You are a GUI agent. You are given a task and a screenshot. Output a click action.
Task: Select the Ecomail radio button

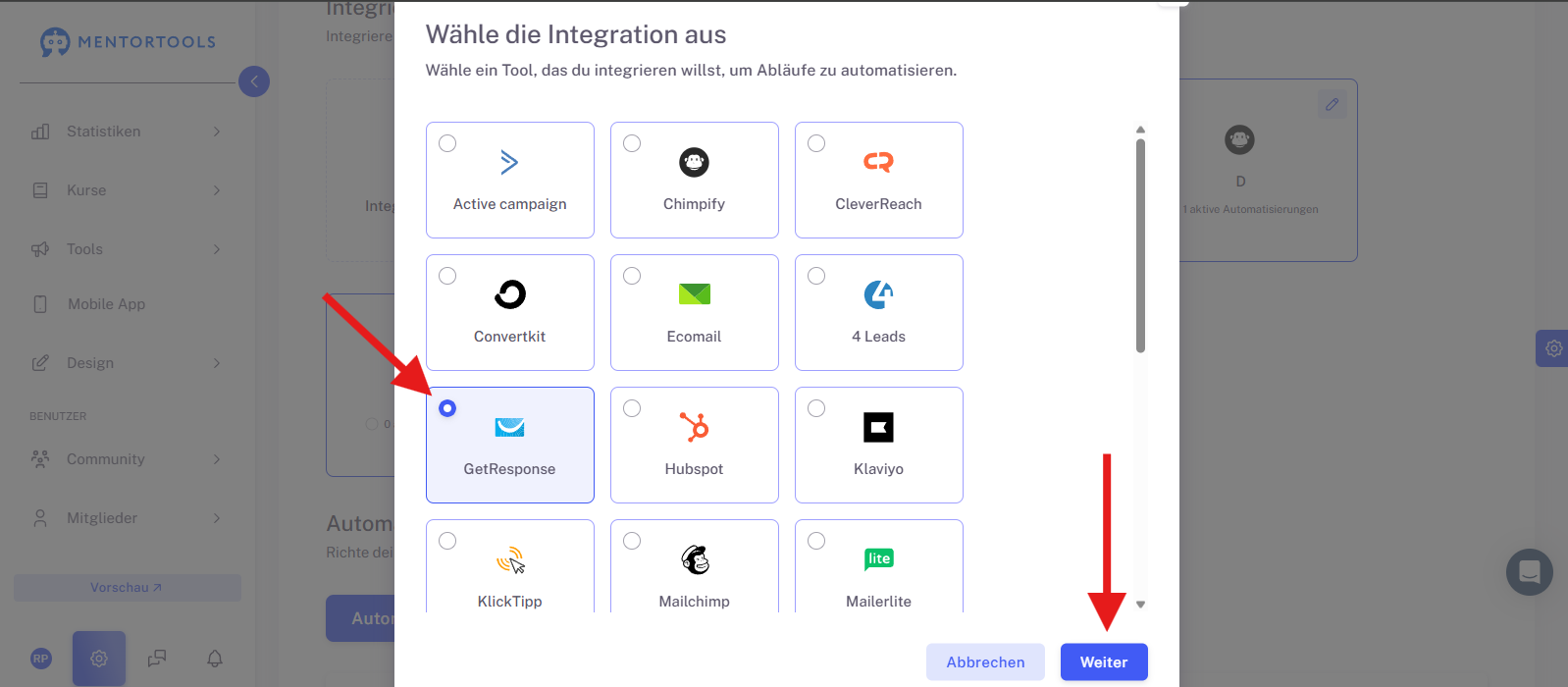(632, 276)
